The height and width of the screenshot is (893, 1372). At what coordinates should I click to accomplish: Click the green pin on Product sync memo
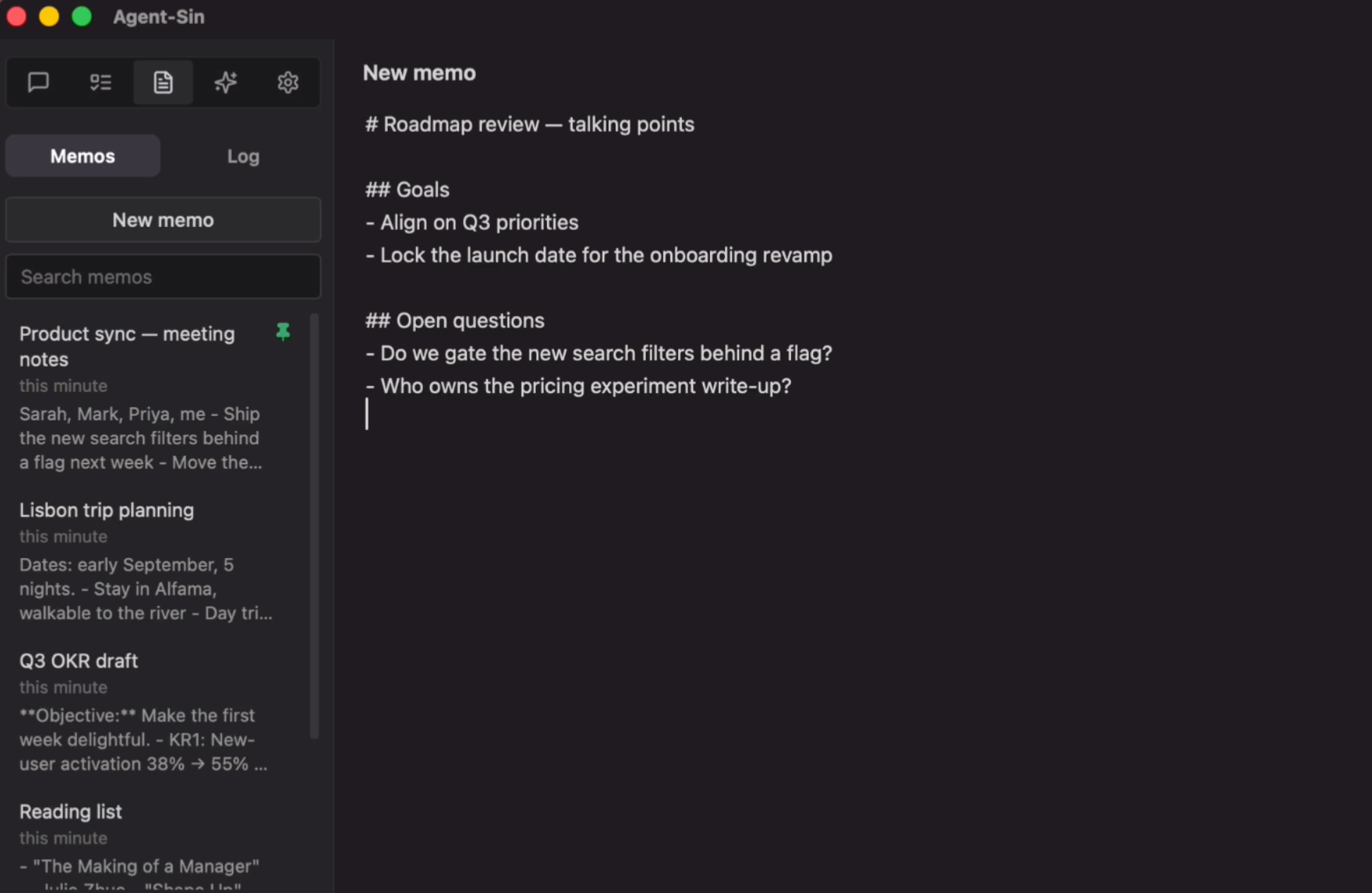pos(283,332)
